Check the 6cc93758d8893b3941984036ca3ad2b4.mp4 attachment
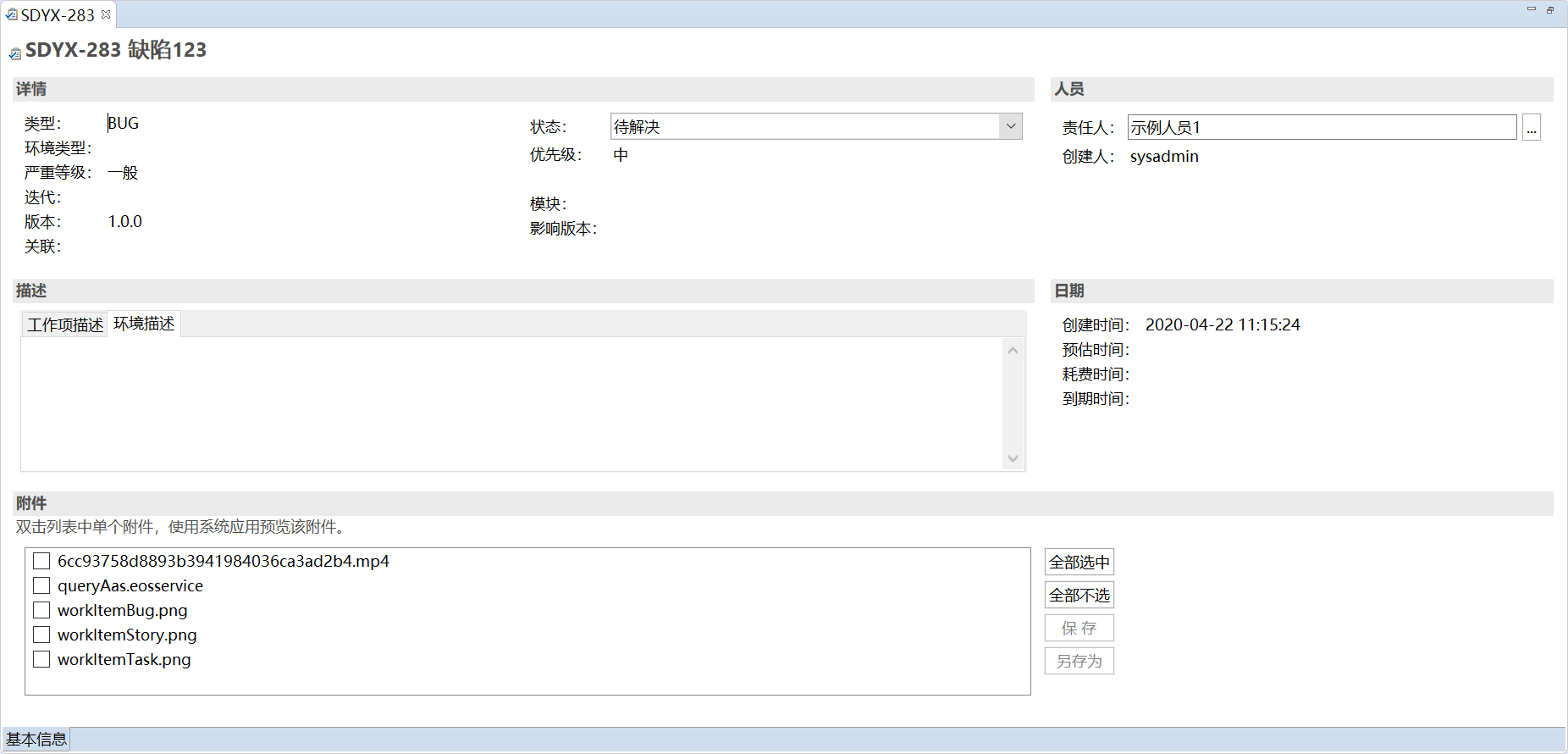This screenshot has width=1568, height=754. click(x=41, y=561)
